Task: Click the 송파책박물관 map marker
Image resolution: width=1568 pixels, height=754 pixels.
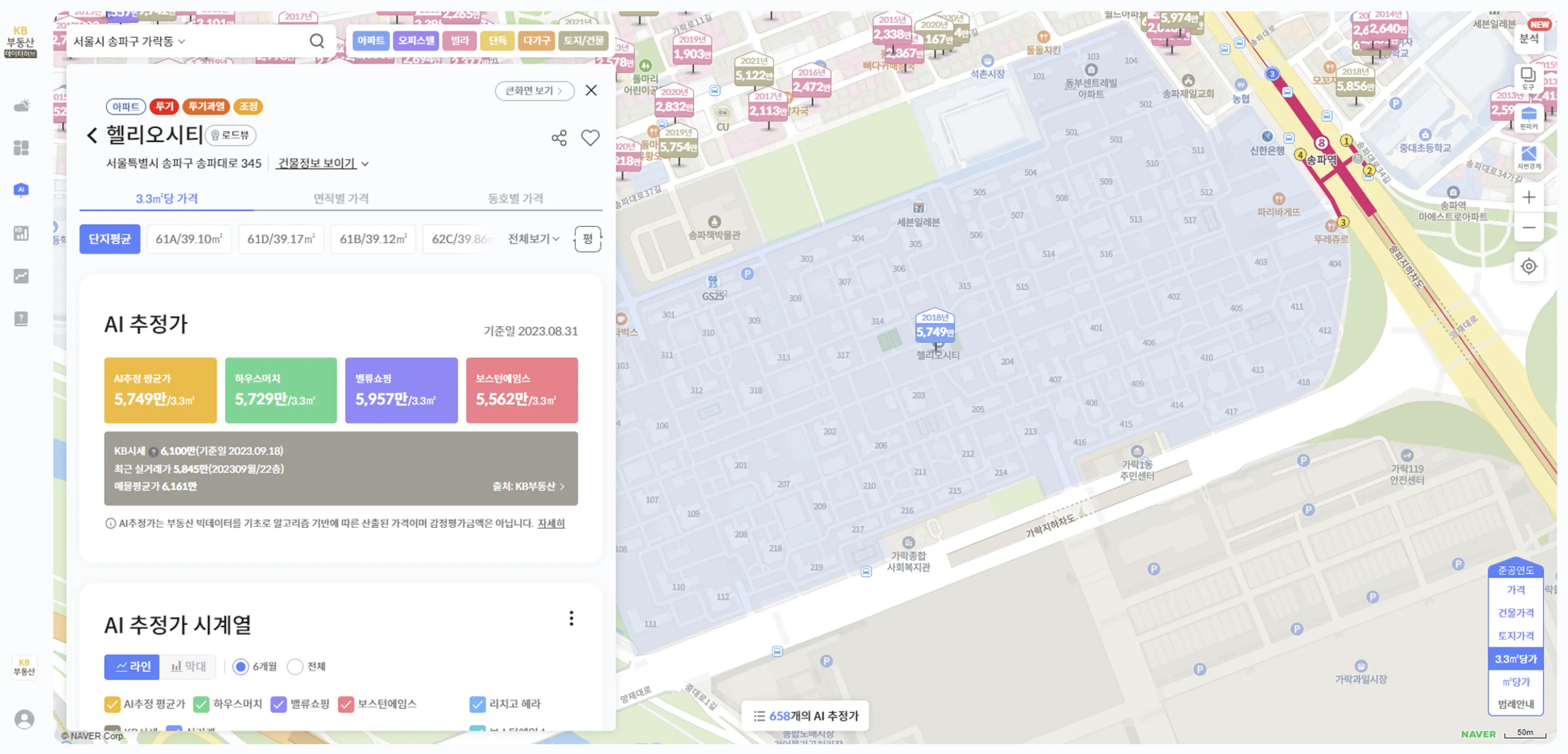Action: click(714, 222)
